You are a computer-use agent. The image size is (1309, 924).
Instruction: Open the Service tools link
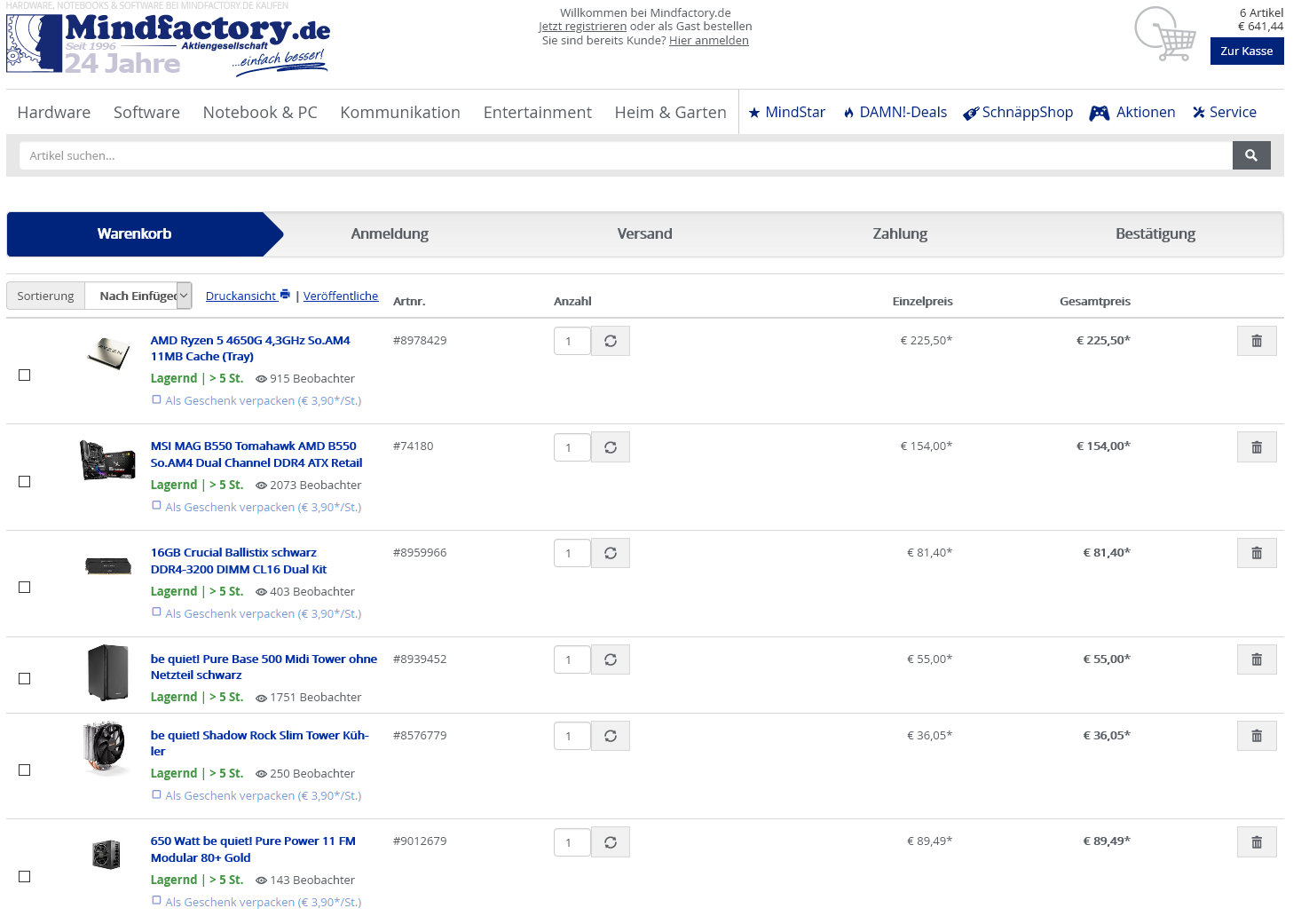point(1225,113)
